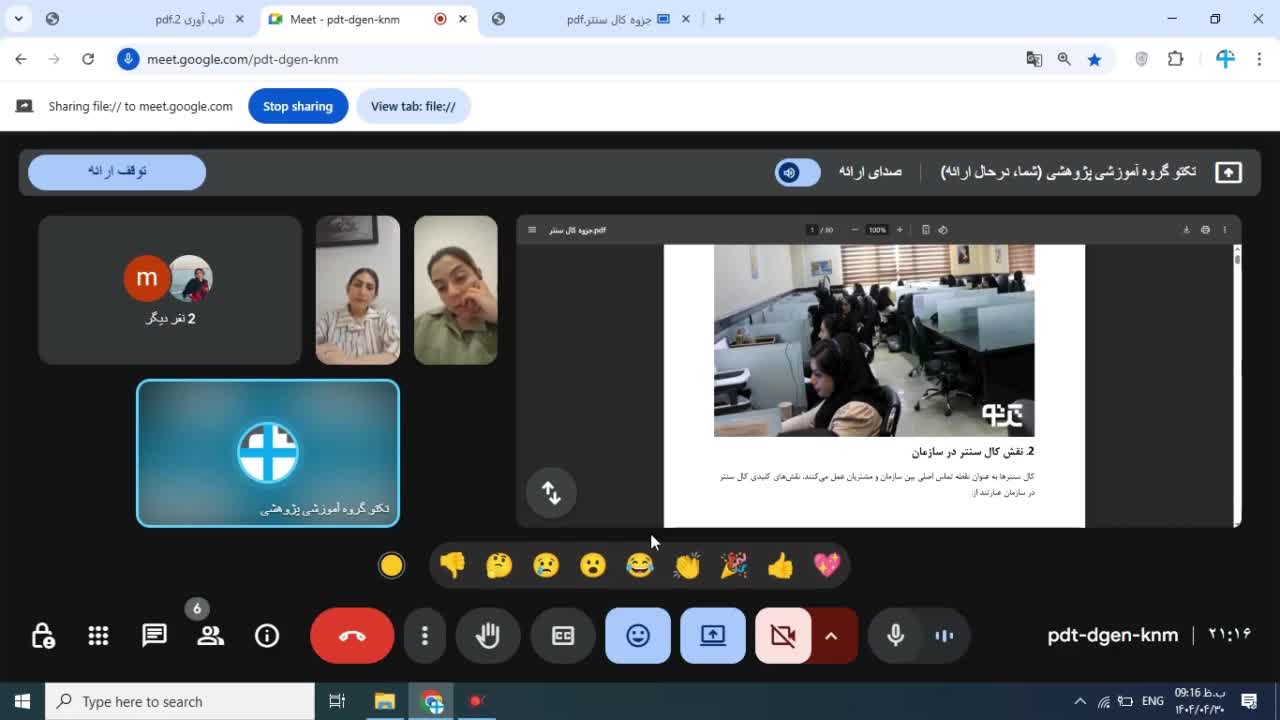Open host controls lock icon
Screen dimensions: 1280x720
pos(43,636)
